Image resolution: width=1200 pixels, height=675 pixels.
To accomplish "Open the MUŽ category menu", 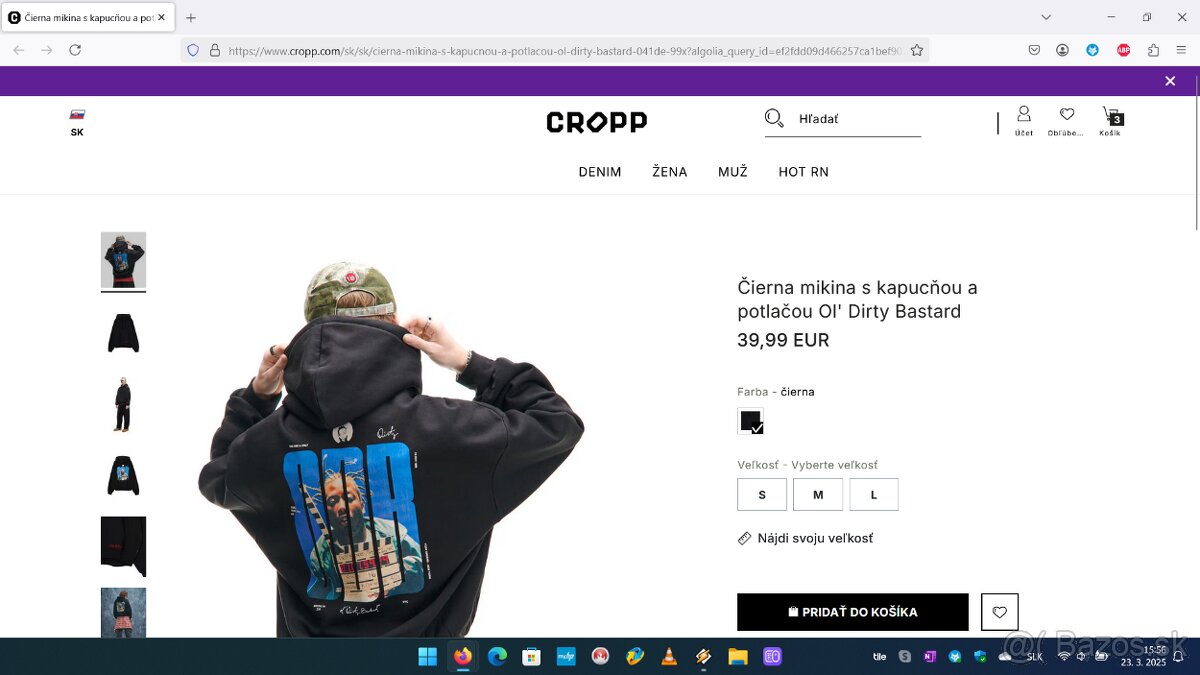I will pos(733,172).
